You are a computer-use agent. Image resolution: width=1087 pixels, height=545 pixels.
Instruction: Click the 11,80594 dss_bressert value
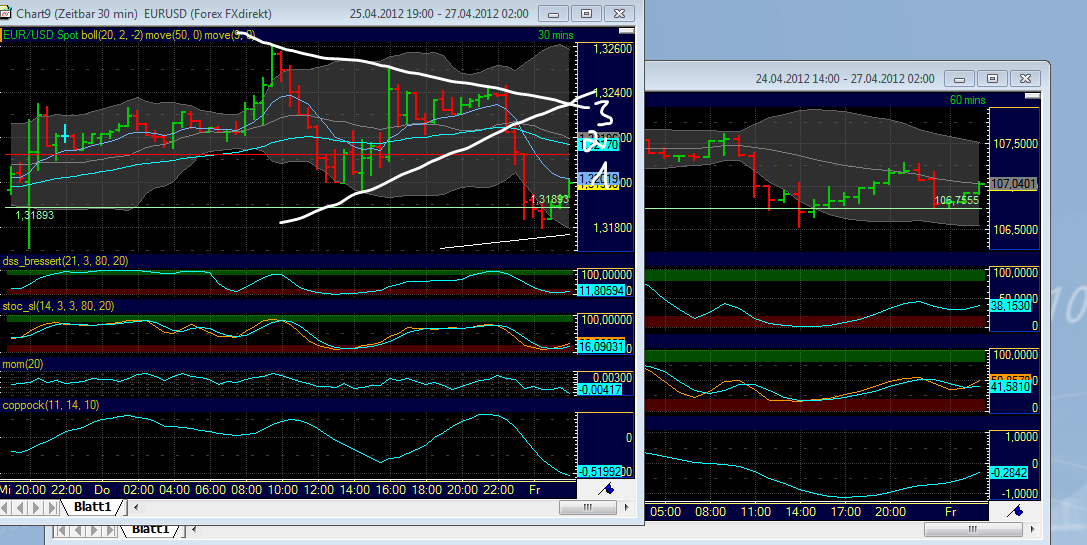pyautogui.click(x=601, y=291)
